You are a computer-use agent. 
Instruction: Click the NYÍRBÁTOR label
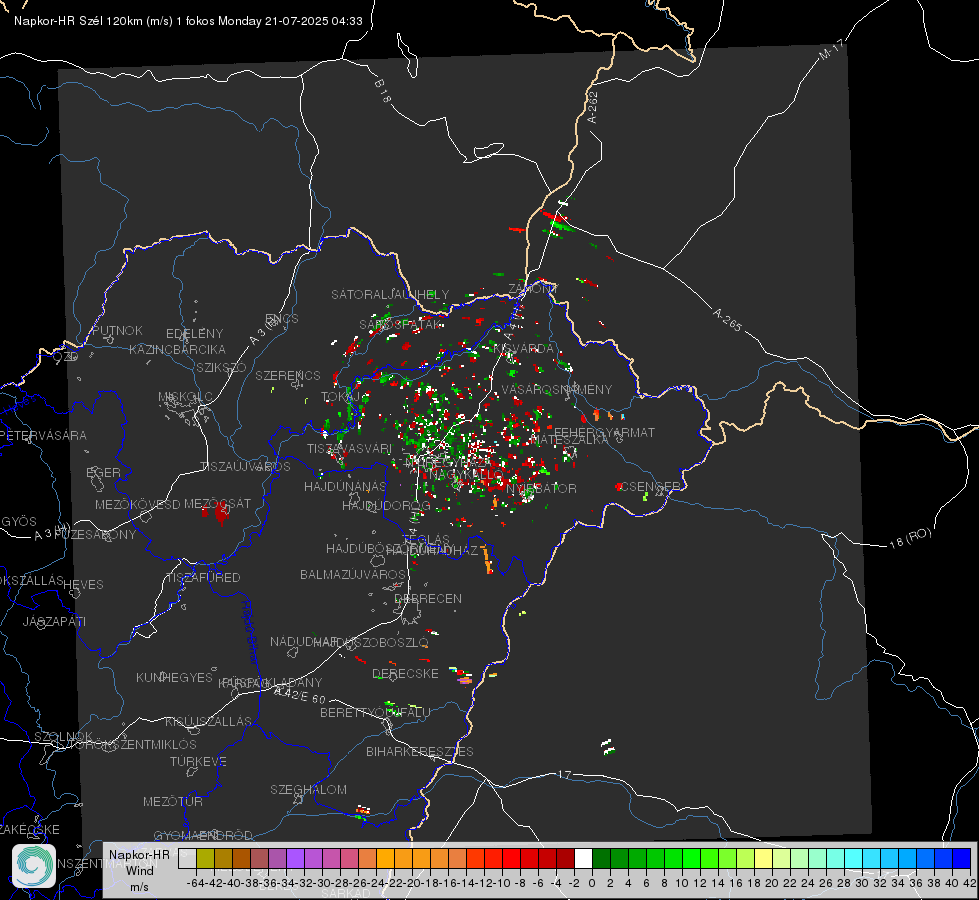pyautogui.click(x=541, y=488)
